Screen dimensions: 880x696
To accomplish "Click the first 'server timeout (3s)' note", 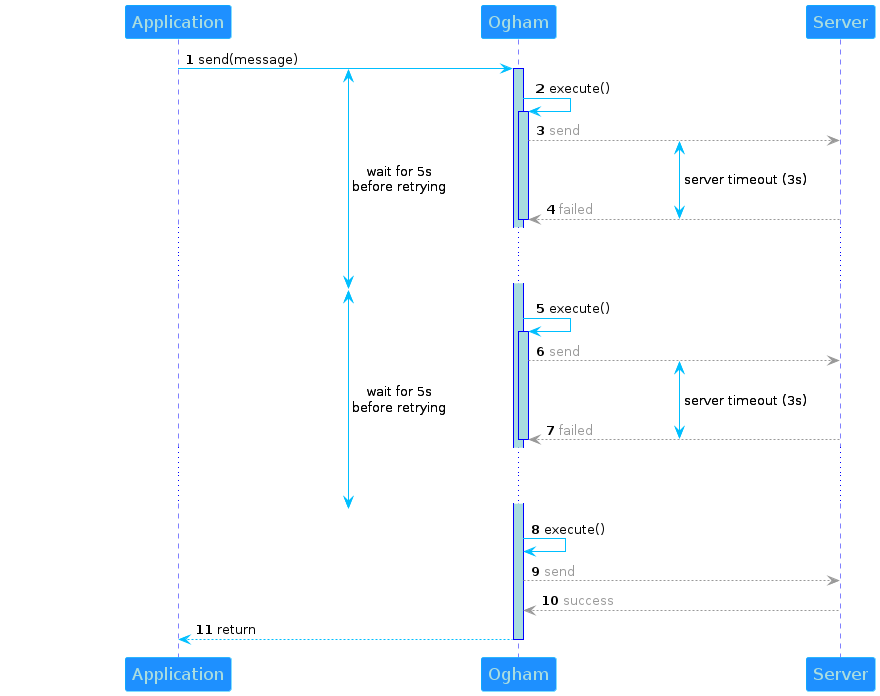I will (x=745, y=180).
